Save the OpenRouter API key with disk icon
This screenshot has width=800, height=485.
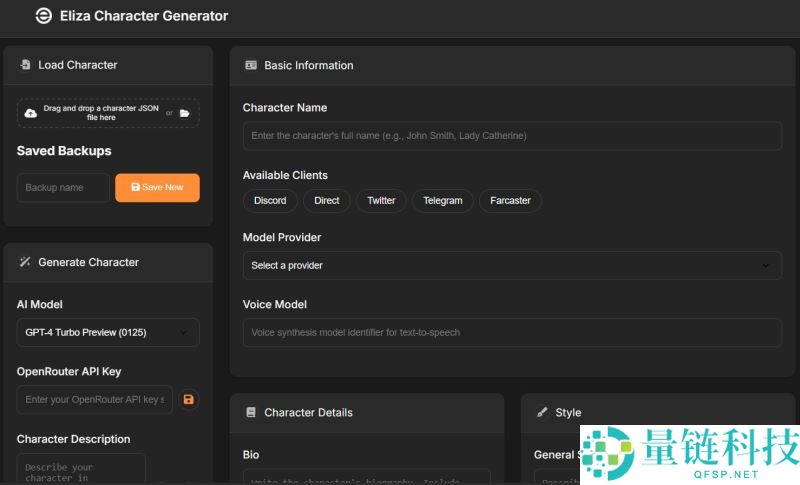pyautogui.click(x=188, y=400)
